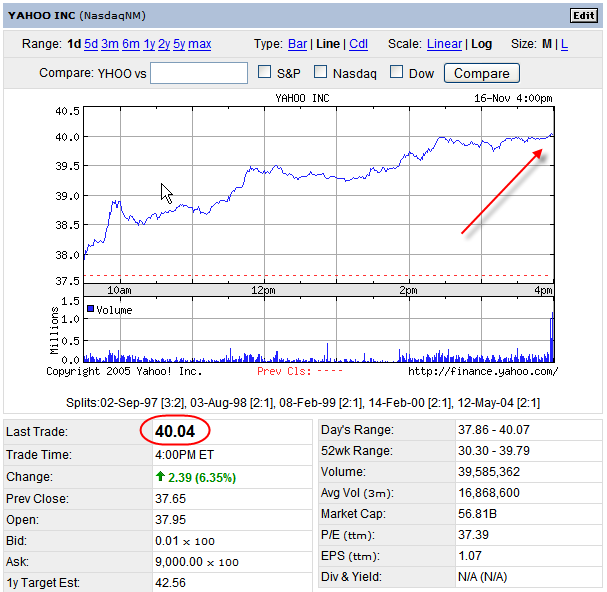Click the Splits history text line
This screenshot has width=607, height=592.
[303, 403]
